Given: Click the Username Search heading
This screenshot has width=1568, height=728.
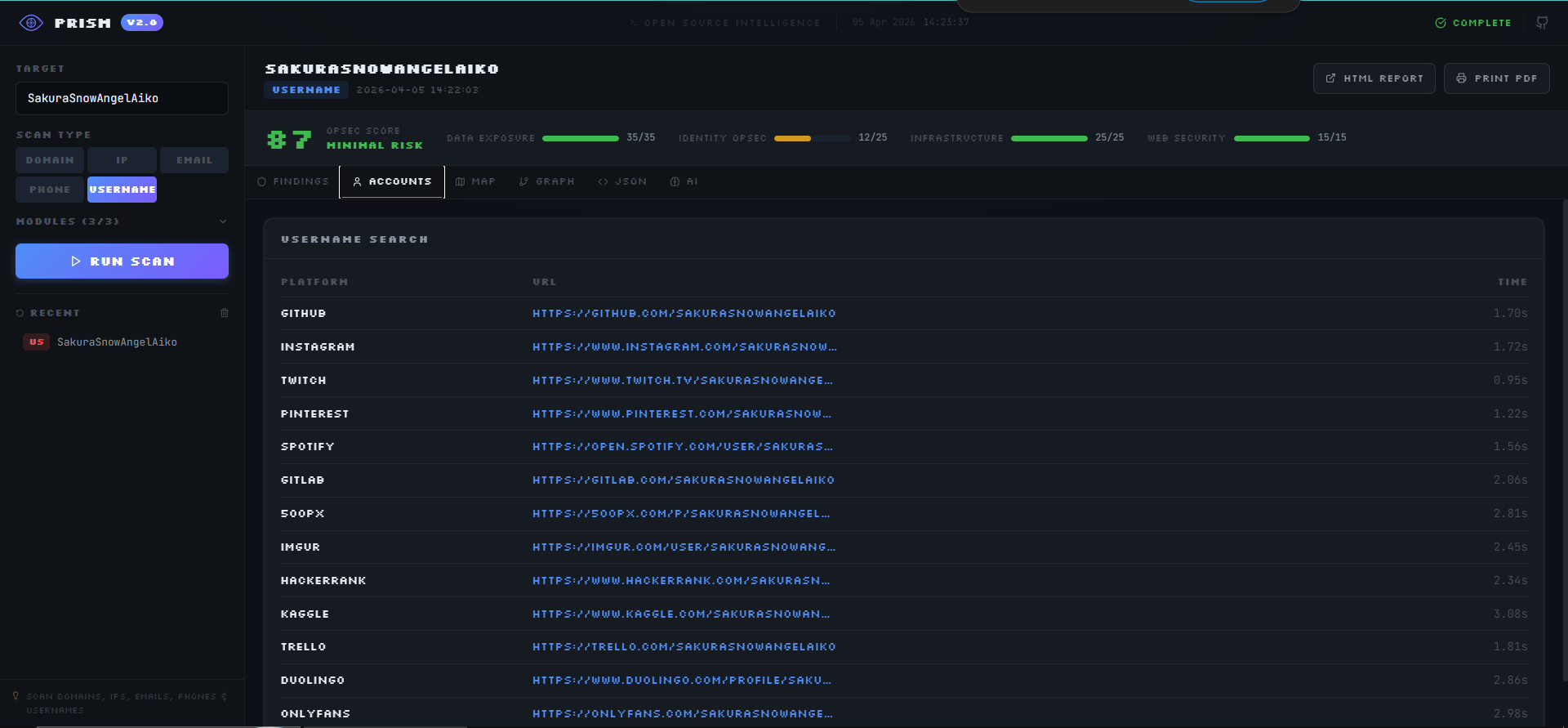Looking at the screenshot, I should (354, 239).
